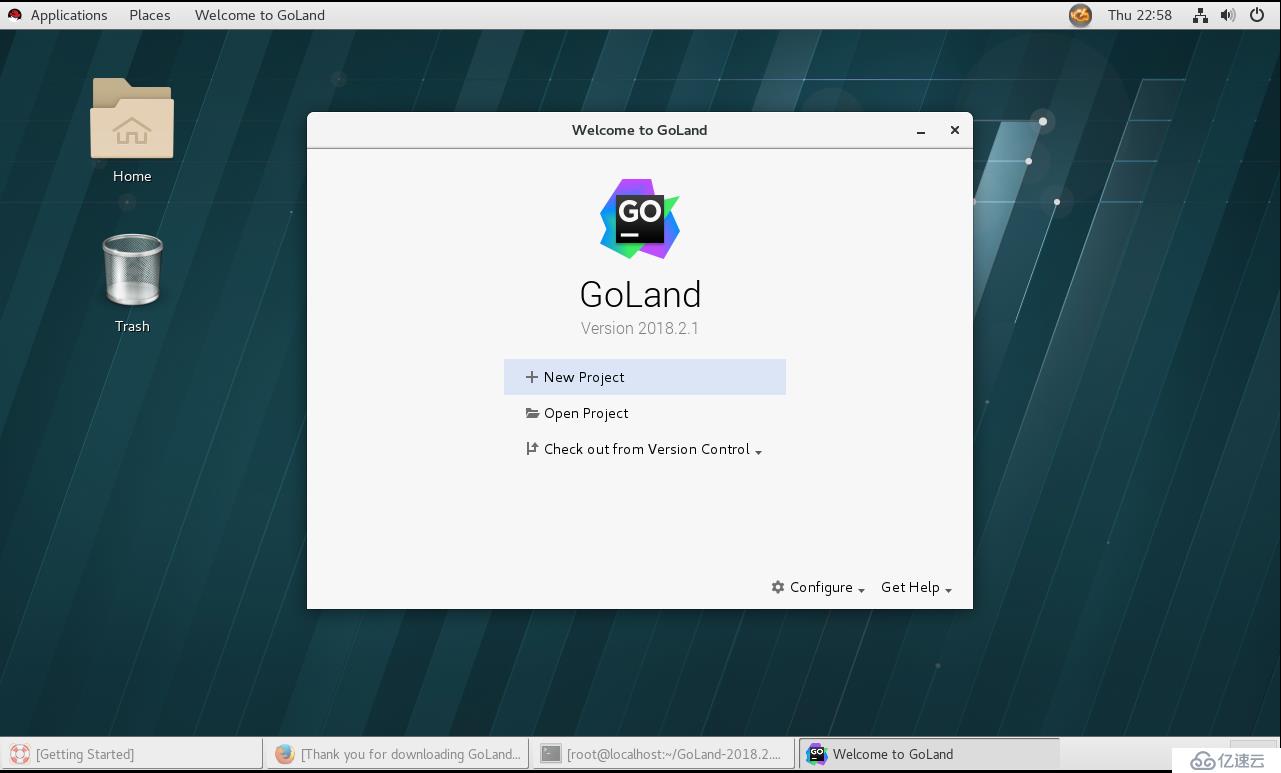Image resolution: width=1281 pixels, height=773 pixels.
Task: Click the Red Hat logo icon
Action: [x=15, y=15]
